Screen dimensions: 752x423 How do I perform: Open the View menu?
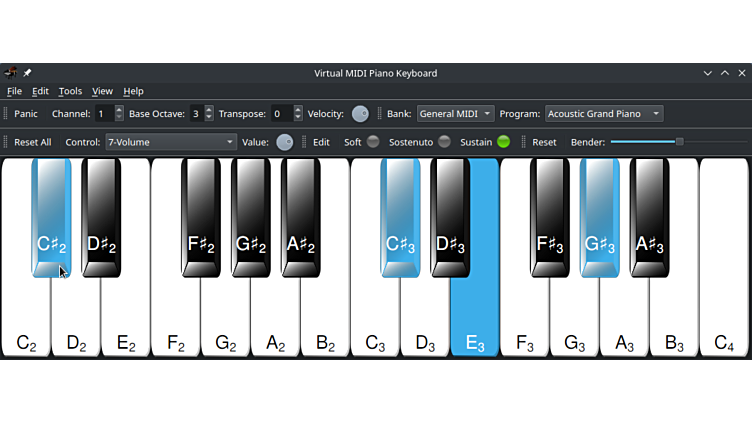pos(102,91)
